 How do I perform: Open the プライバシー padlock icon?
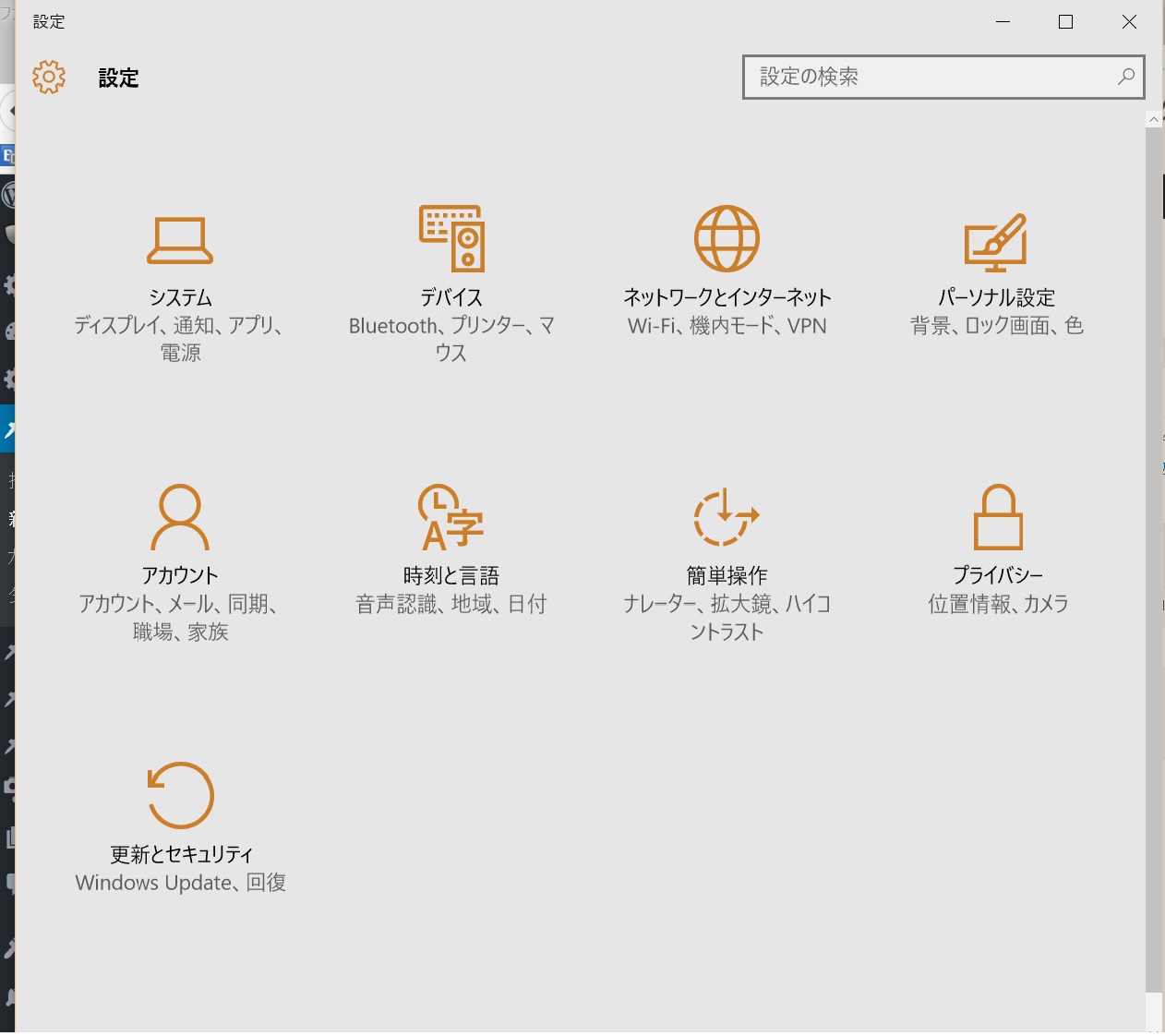tap(998, 517)
